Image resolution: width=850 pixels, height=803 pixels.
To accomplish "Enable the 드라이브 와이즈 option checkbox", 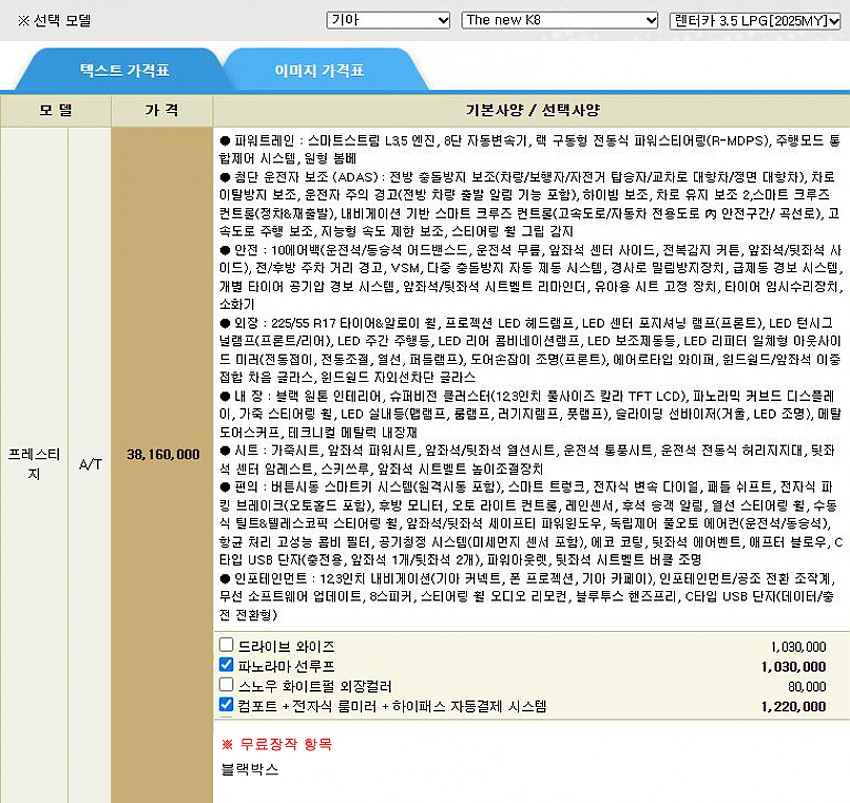I will click(226, 646).
